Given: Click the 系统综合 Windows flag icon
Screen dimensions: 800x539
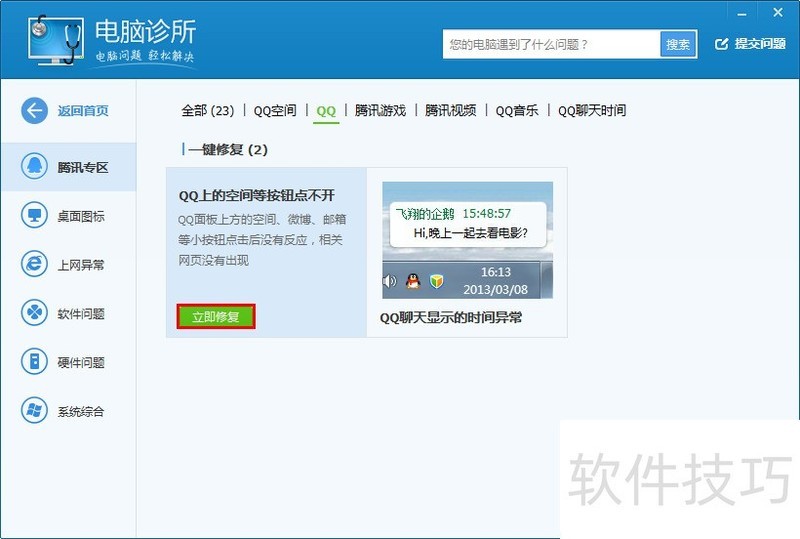Looking at the screenshot, I should tap(34, 410).
